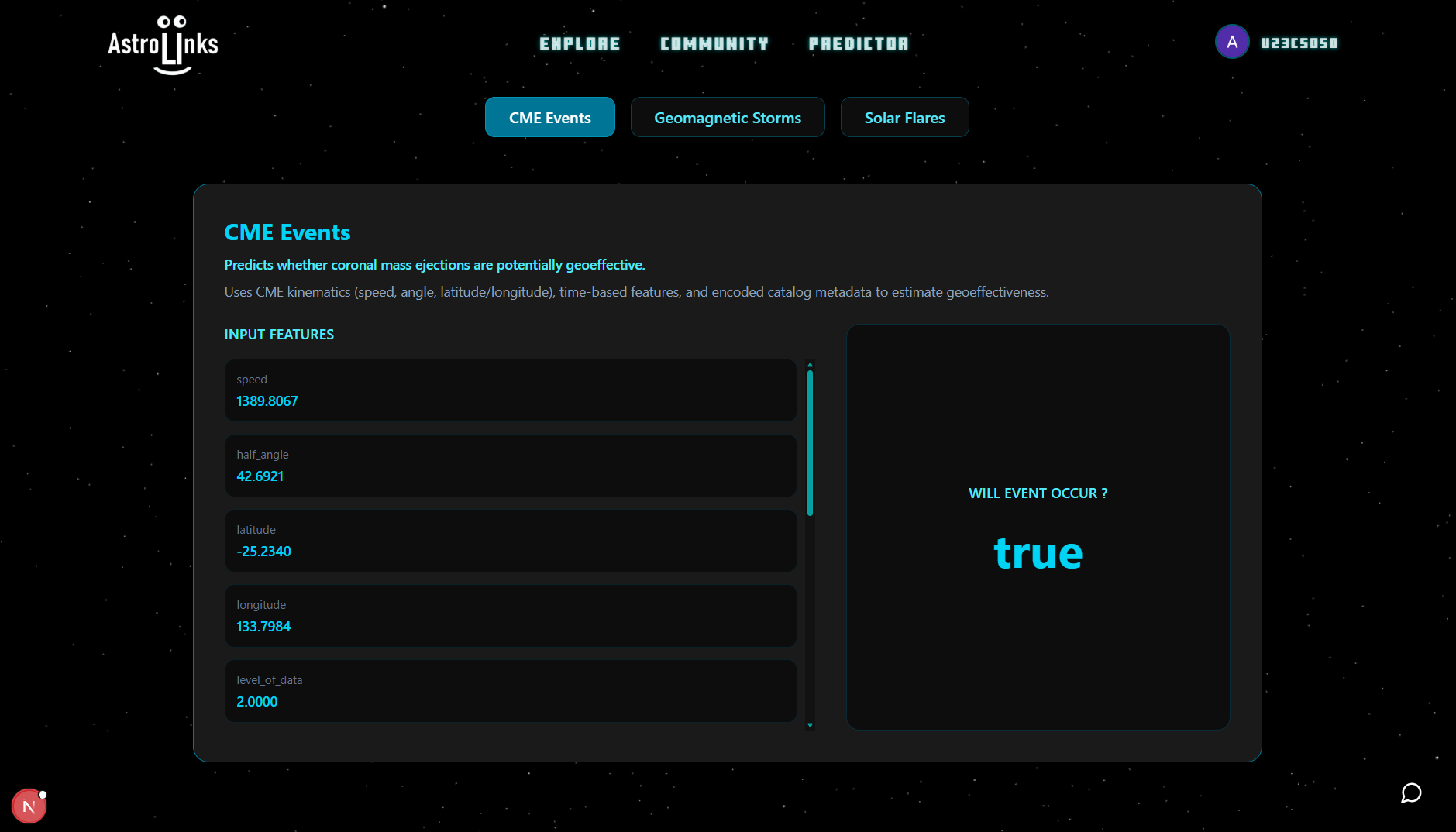Switch to Solar Flares tab
Viewport: 1456px width, 832px height.
[904, 118]
